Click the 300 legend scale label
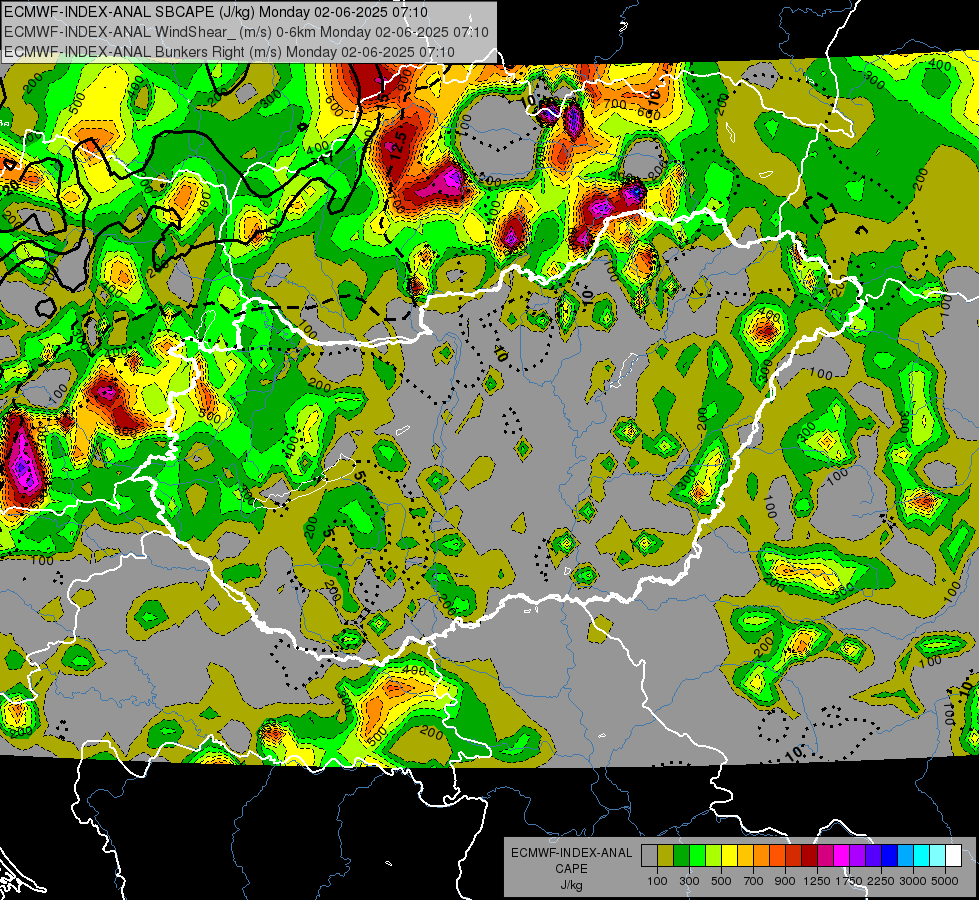 click(689, 881)
